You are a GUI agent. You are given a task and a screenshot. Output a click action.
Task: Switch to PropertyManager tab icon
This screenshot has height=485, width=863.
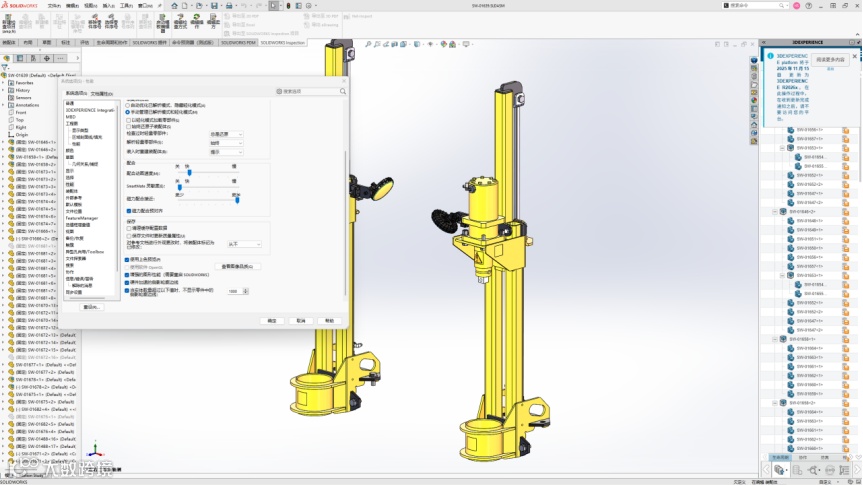point(20,58)
